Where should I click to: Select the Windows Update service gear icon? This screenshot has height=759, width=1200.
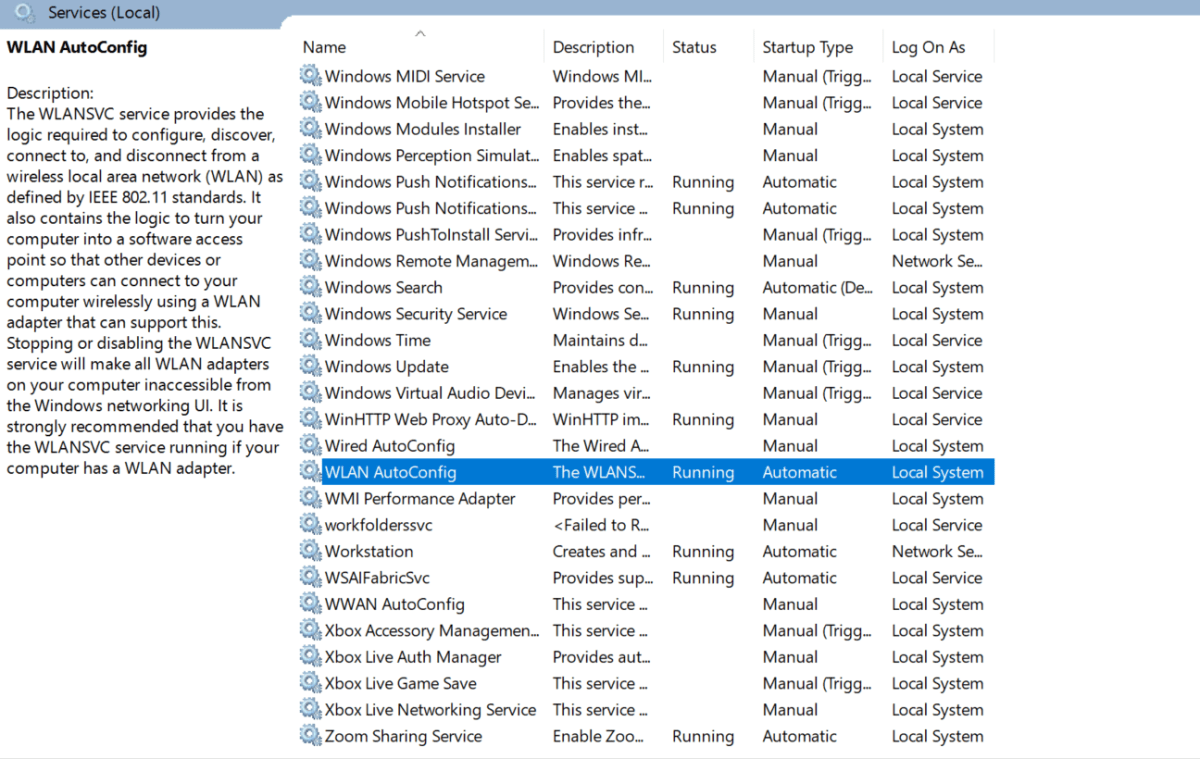(x=310, y=367)
